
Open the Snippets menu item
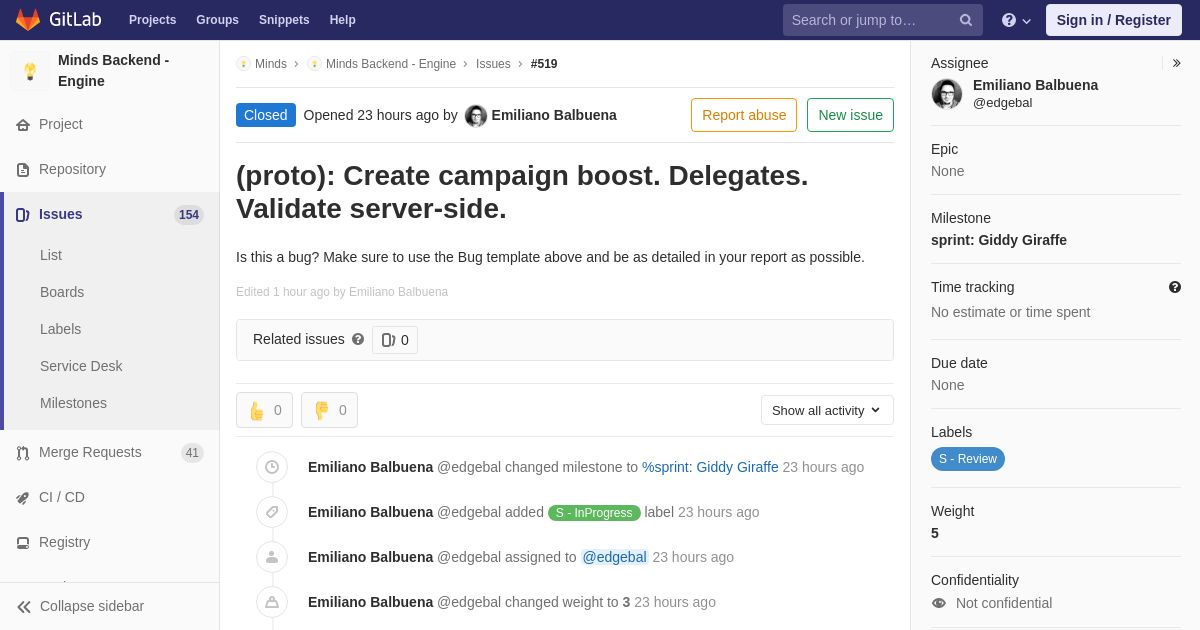tap(284, 20)
